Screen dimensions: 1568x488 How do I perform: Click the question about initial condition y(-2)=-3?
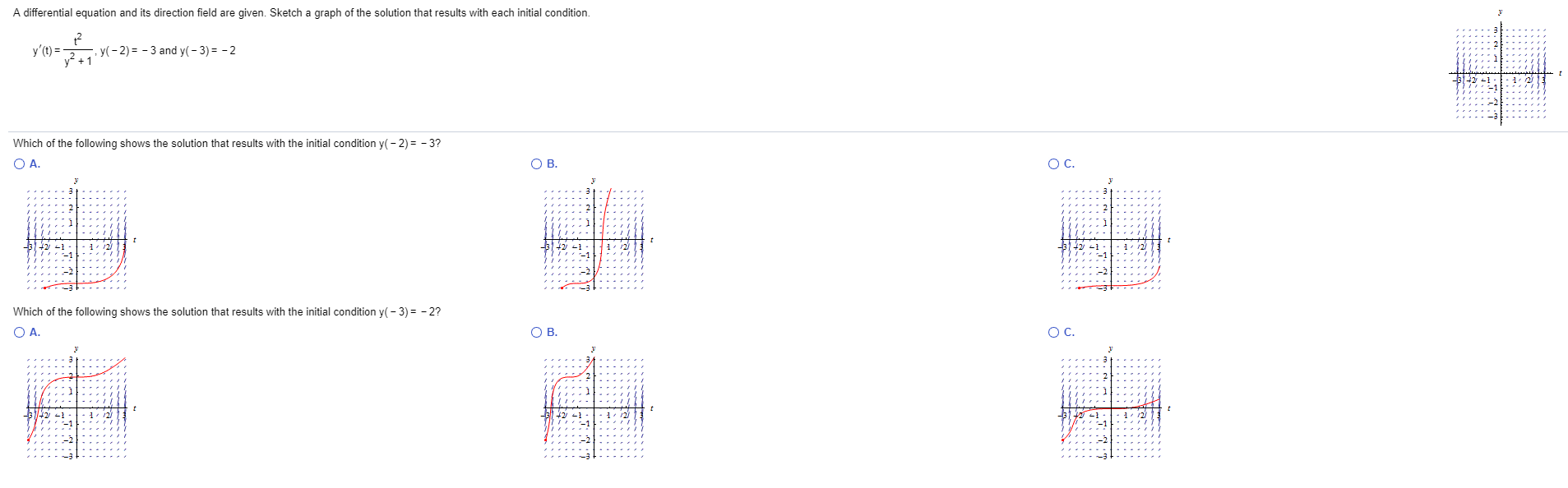pyautogui.click(x=226, y=142)
